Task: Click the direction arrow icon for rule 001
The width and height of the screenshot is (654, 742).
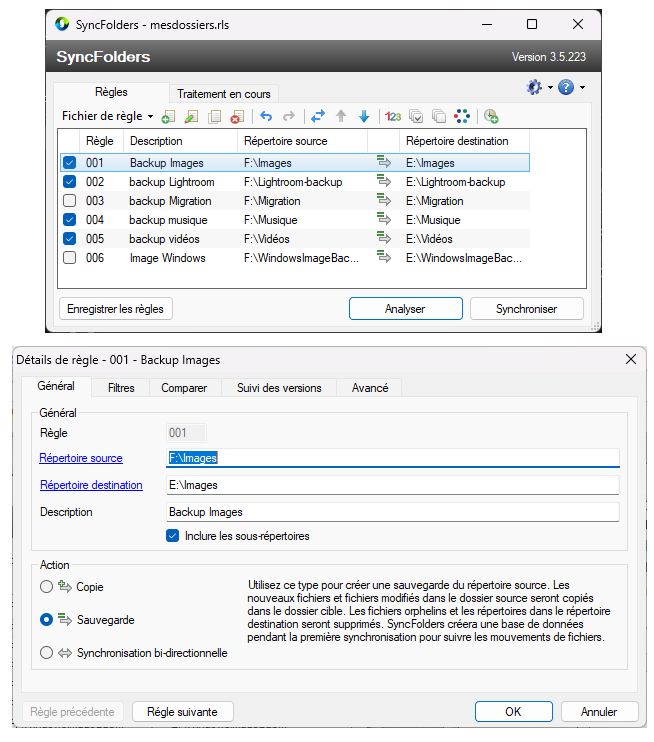Action: 384,162
